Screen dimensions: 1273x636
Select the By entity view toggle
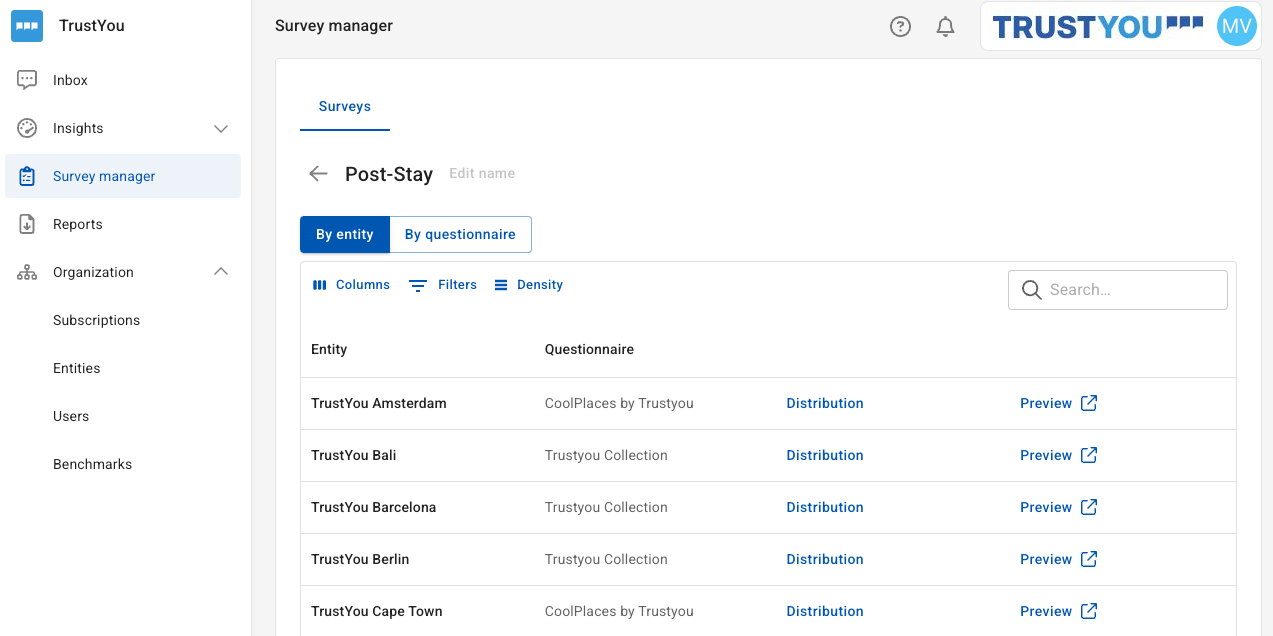pos(345,235)
